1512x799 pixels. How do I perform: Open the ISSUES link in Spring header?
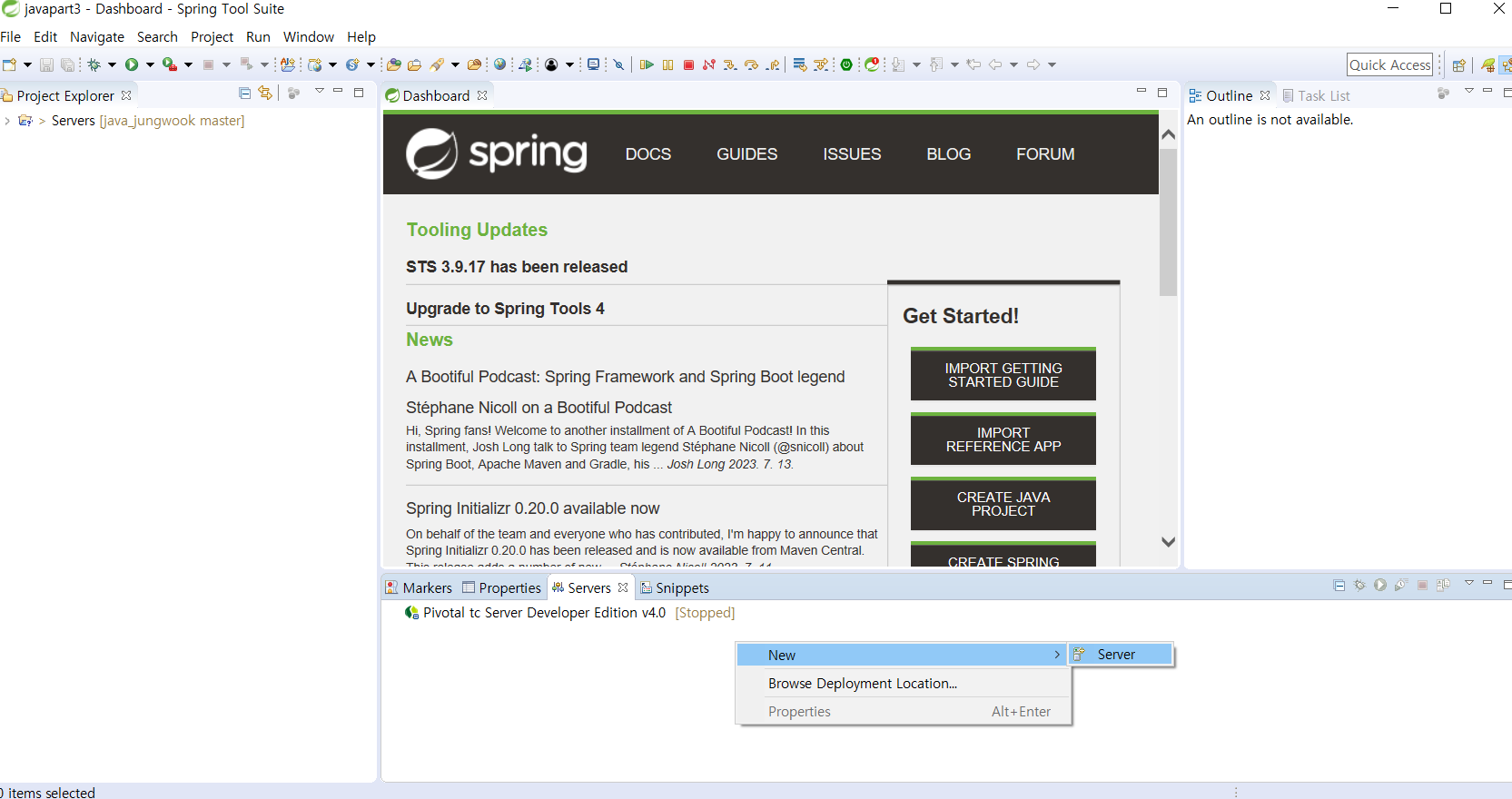click(852, 154)
